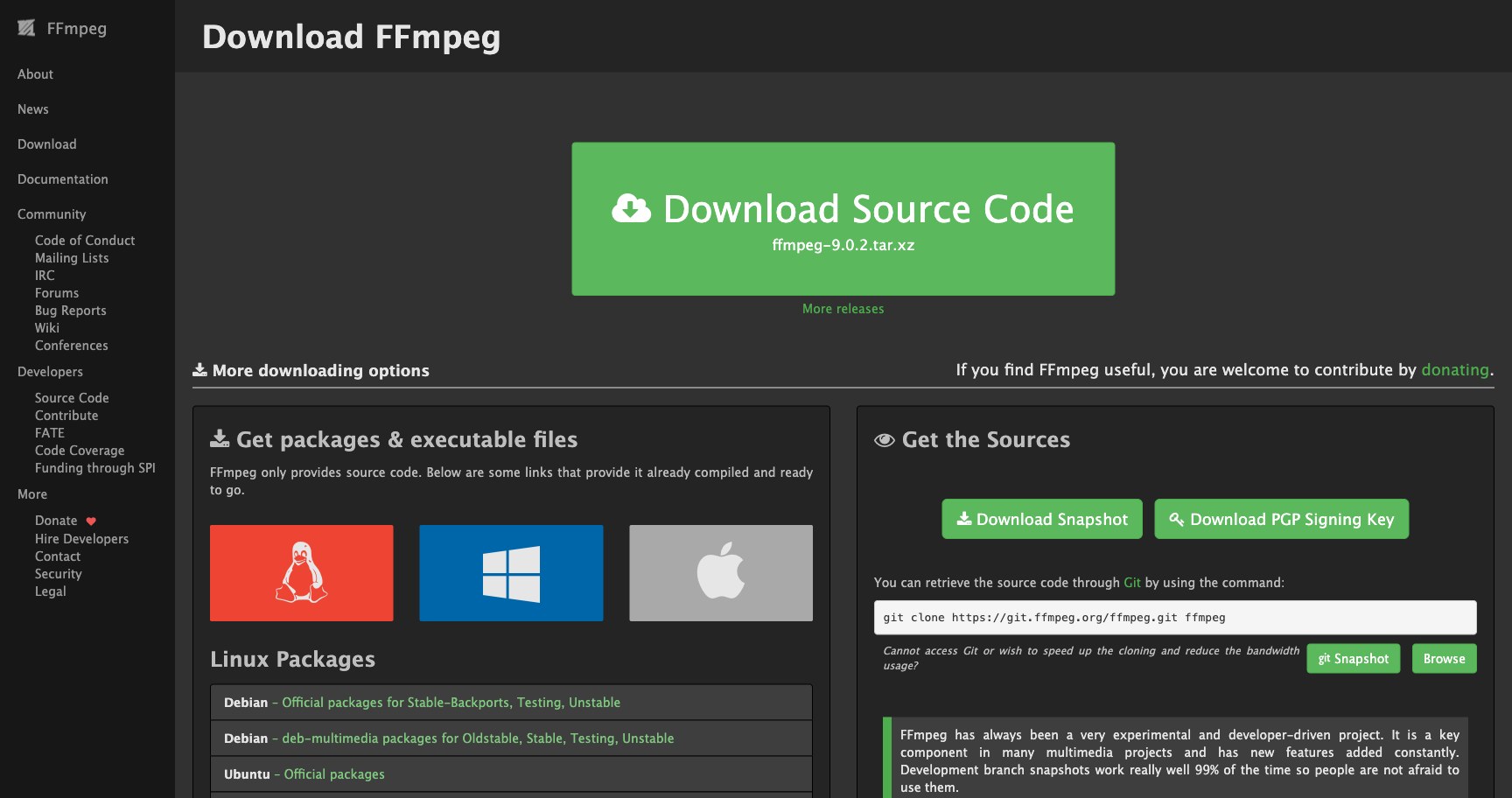Click the Download Snapshot button
This screenshot has height=798, width=1512.
click(x=1042, y=519)
